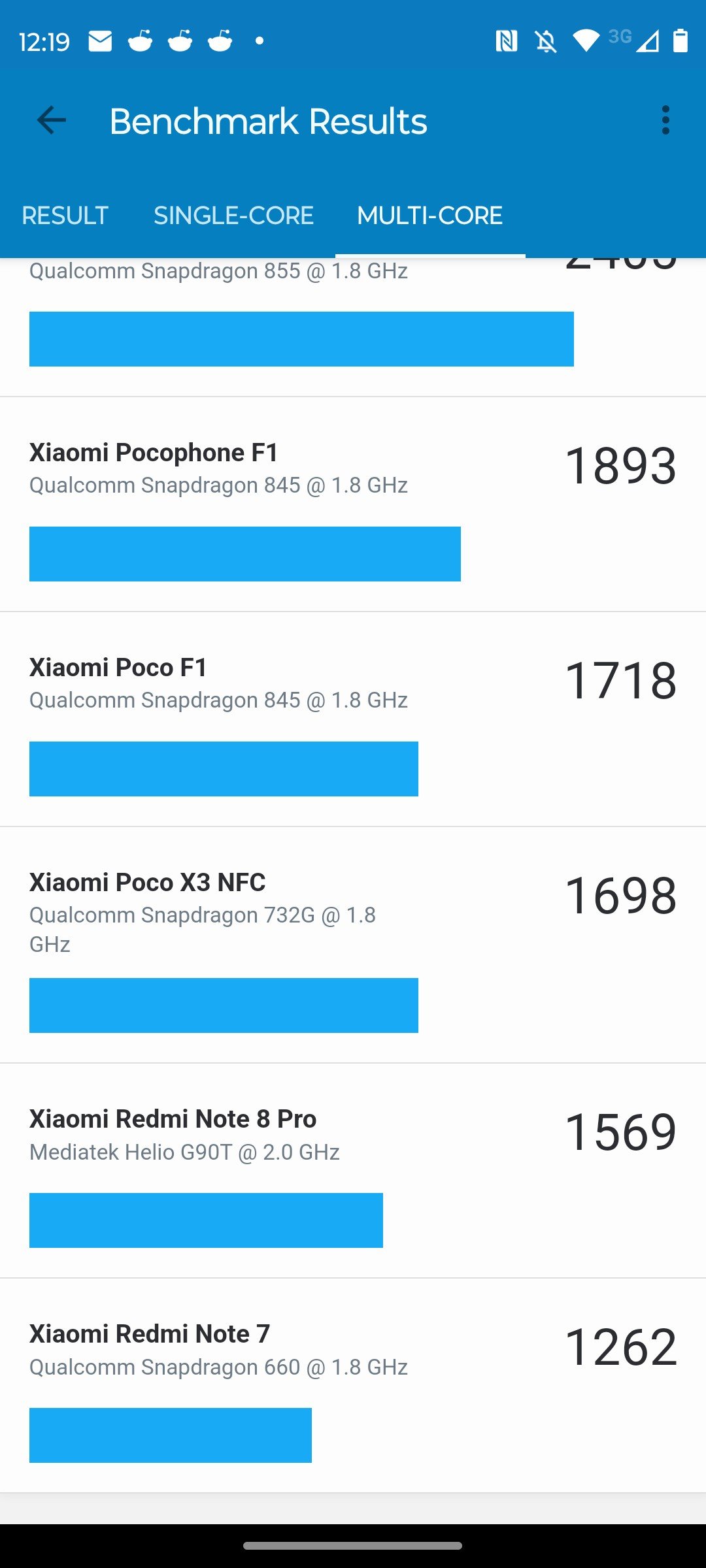706x1568 pixels.
Task: Select Xiaomi Redmi Note 8 Pro result
Action: [x=353, y=1171]
